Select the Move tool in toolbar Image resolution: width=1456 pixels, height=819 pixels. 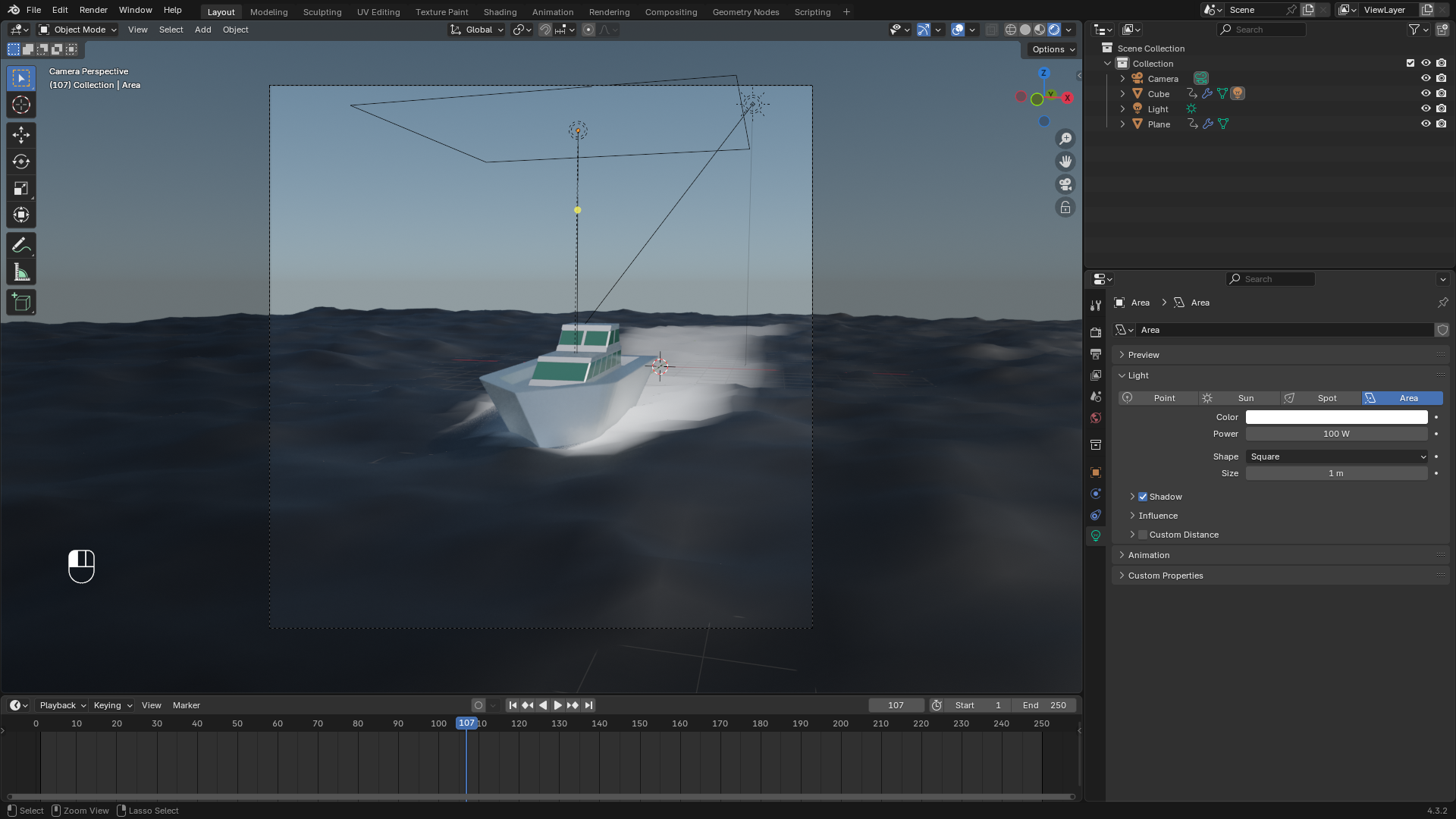[21, 135]
